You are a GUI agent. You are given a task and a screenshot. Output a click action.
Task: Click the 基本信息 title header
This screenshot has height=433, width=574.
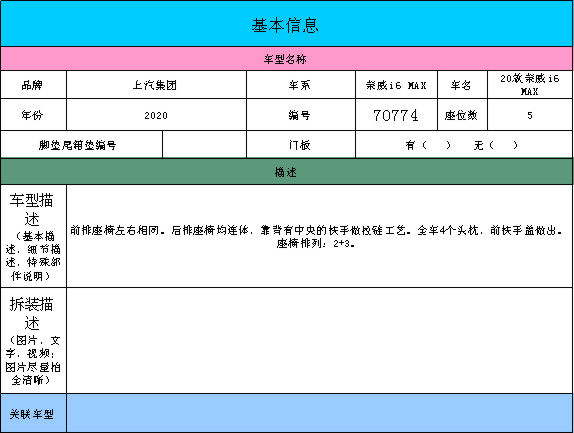pyautogui.click(x=287, y=24)
